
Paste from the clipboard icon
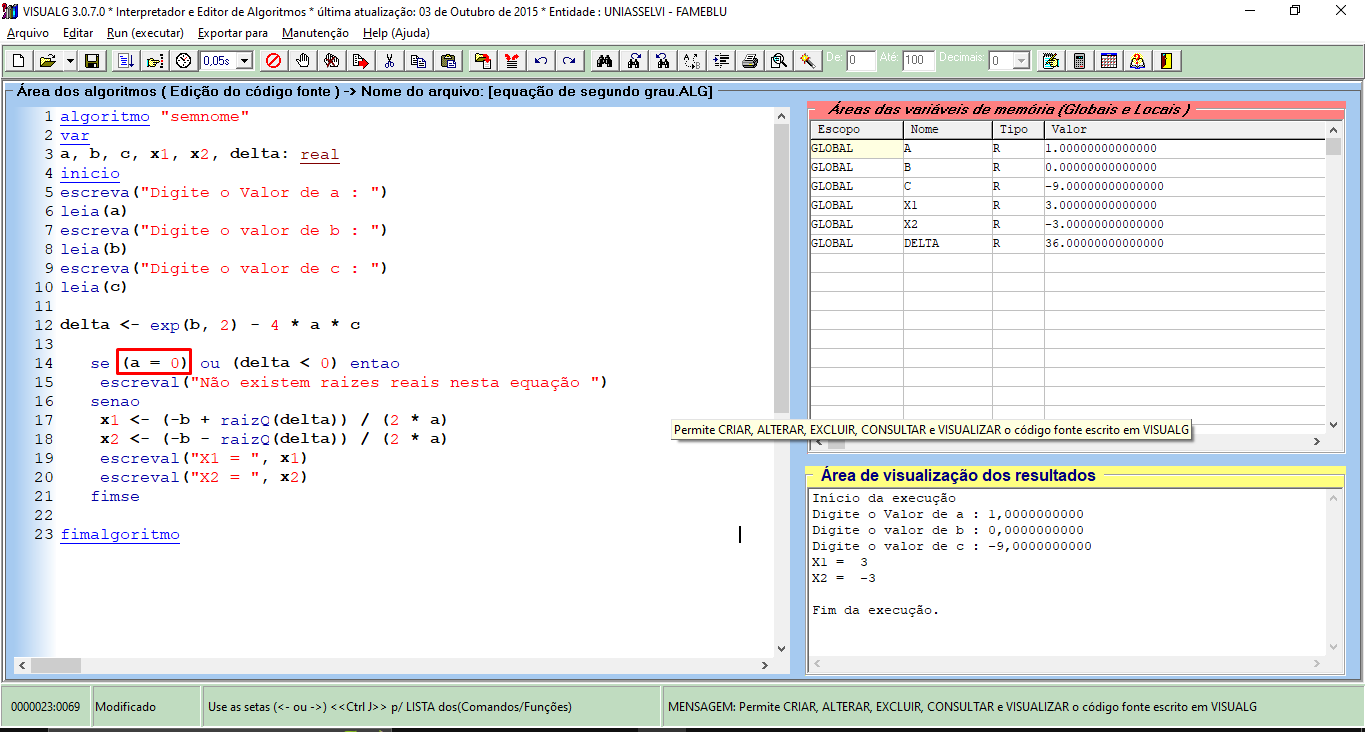point(447,61)
